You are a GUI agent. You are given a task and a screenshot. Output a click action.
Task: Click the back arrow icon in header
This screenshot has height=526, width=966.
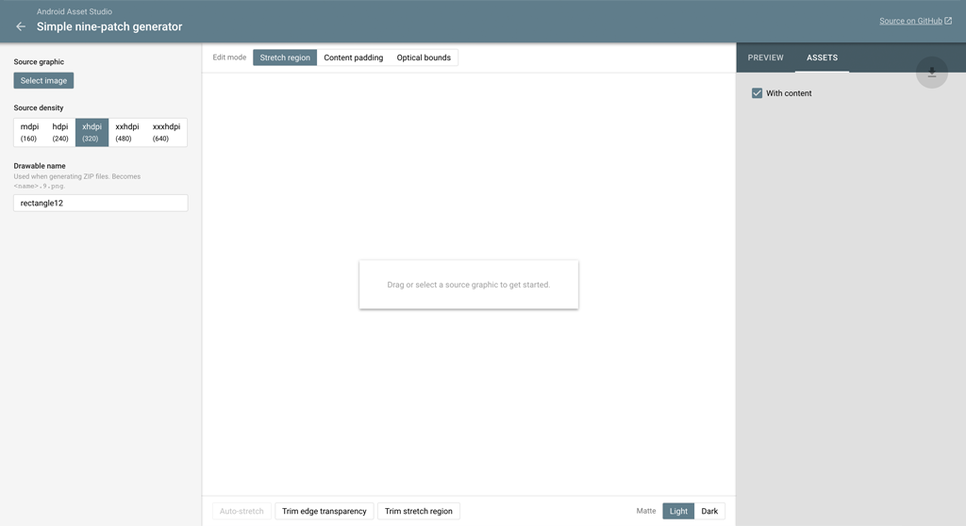click(20, 27)
